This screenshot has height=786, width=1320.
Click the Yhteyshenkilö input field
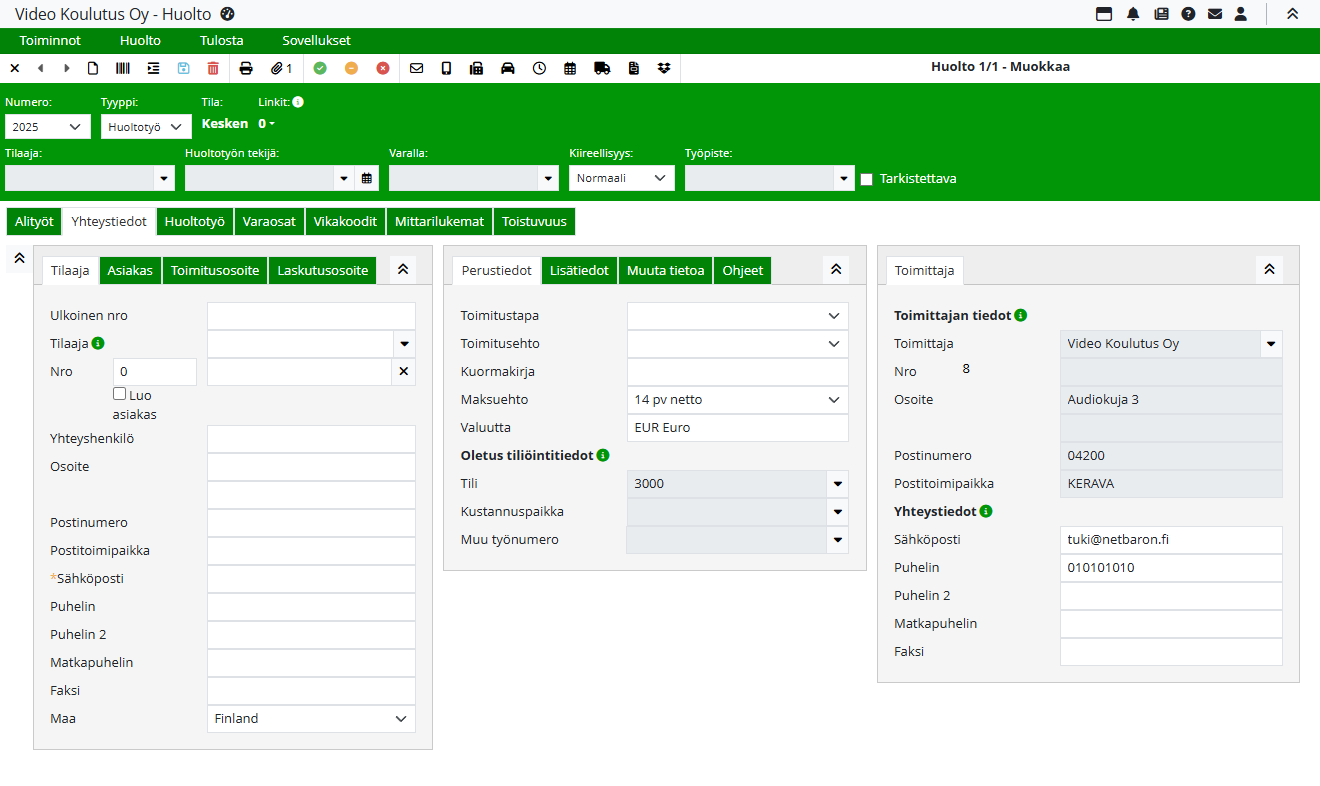pyautogui.click(x=311, y=439)
